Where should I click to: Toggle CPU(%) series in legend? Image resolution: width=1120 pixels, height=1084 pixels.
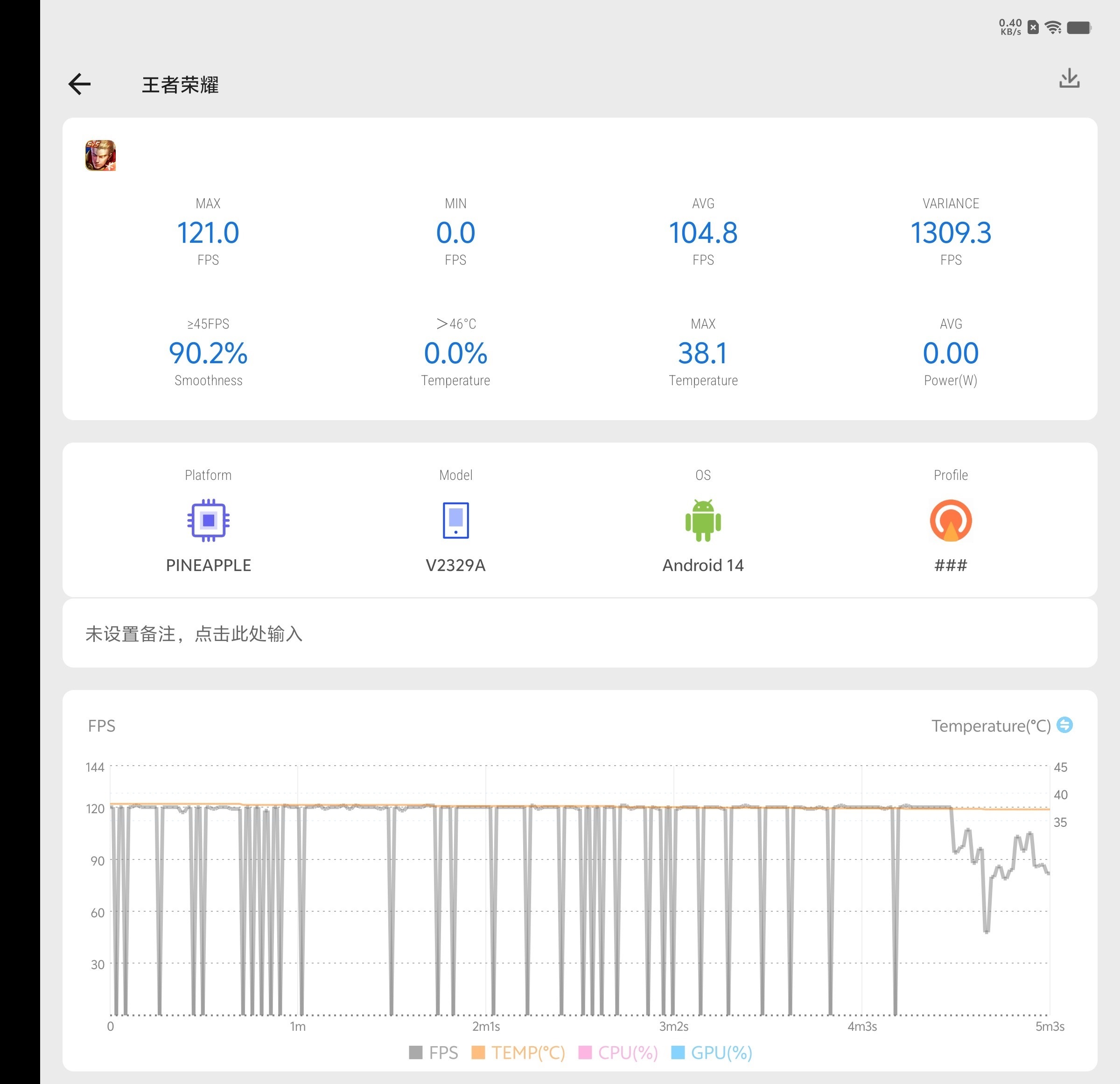618,1053
